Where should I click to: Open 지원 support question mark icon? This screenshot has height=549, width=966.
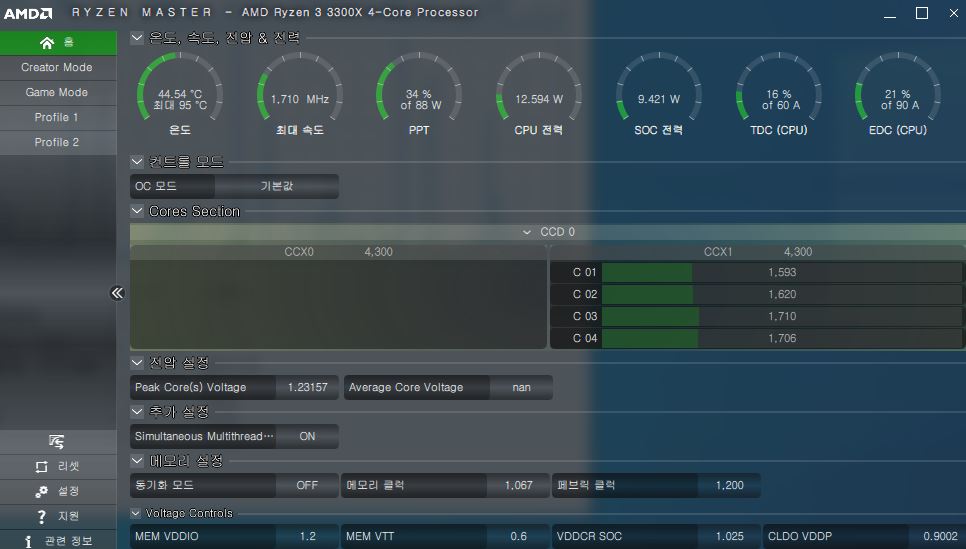[41, 516]
